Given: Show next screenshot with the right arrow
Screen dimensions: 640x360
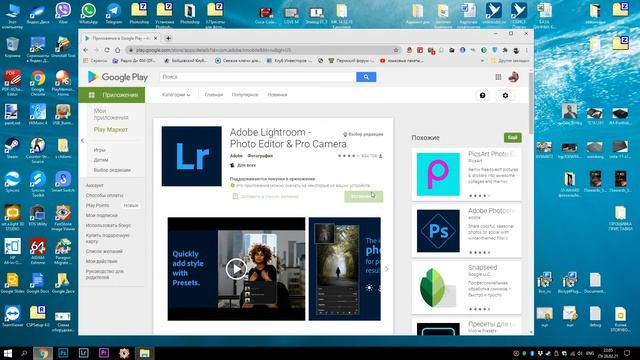Looking at the screenshot, I should 387,269.
